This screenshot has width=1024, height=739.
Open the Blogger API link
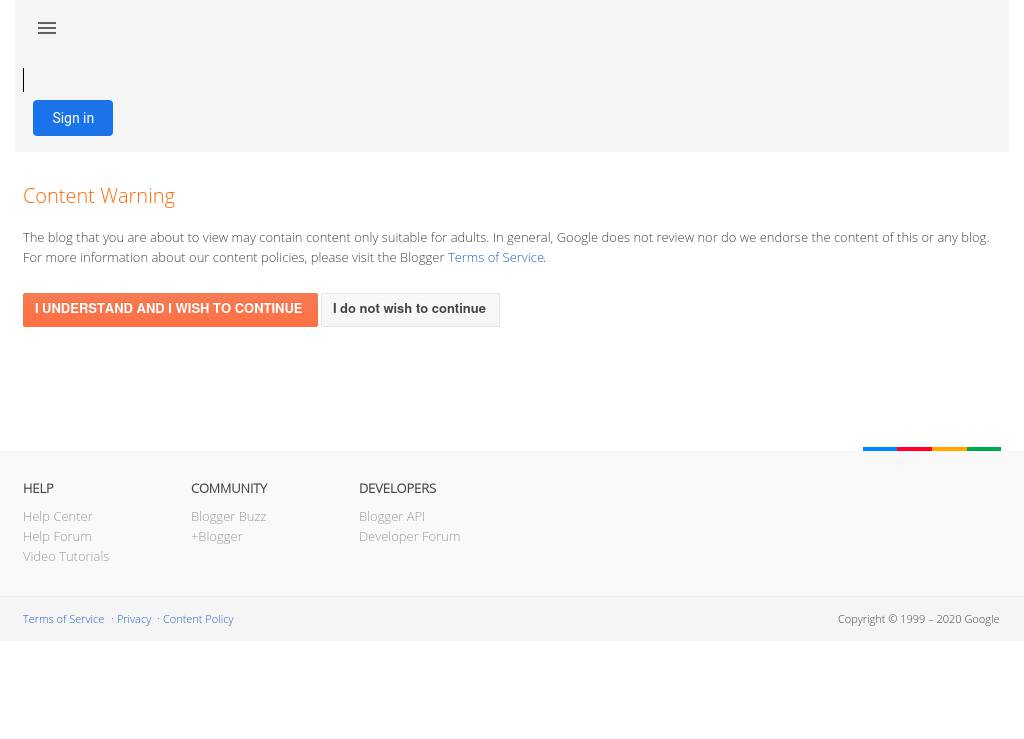[392, 516]
